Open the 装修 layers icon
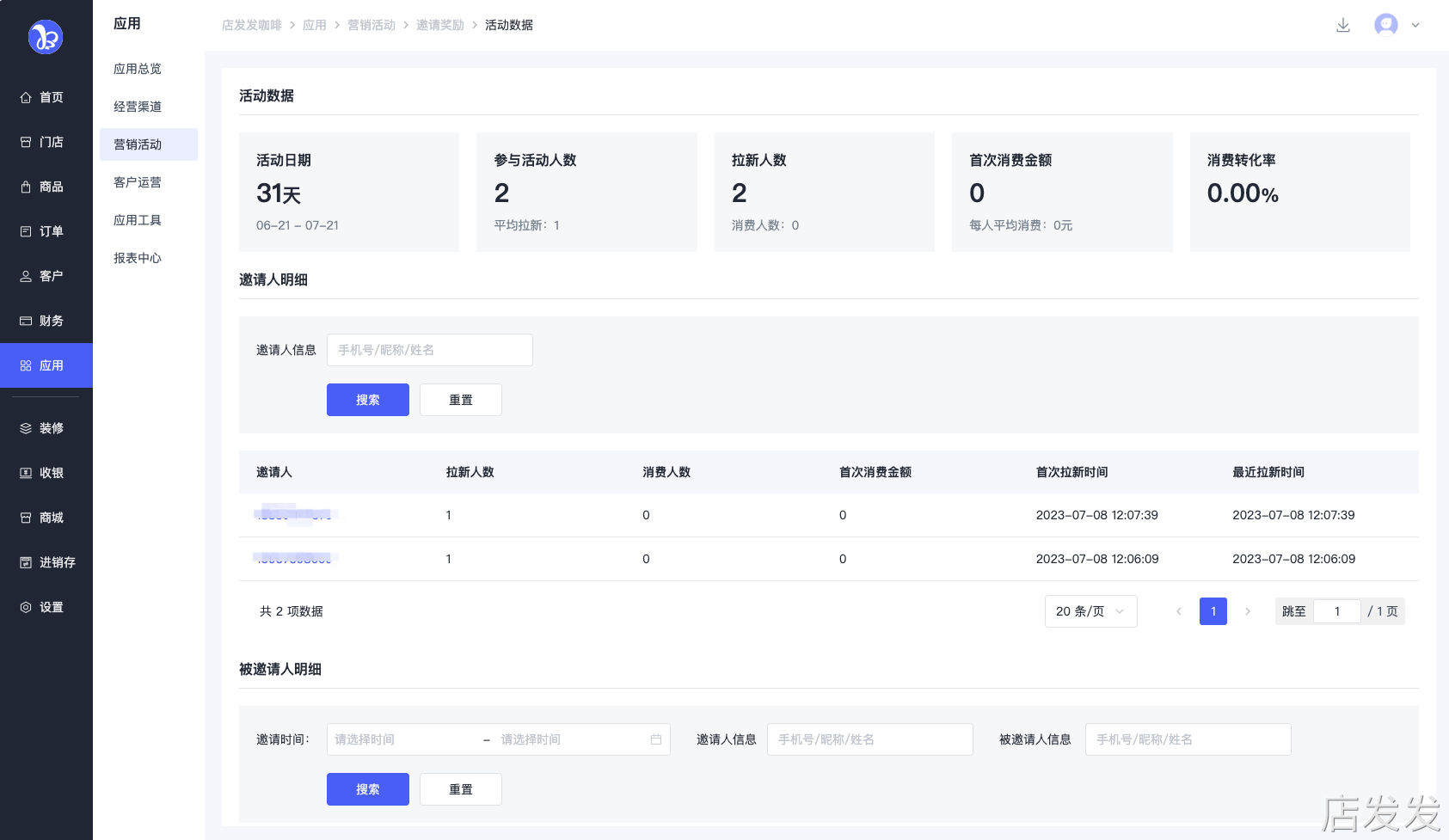This screenshot has height=840, width=1449. coord(26,429)
